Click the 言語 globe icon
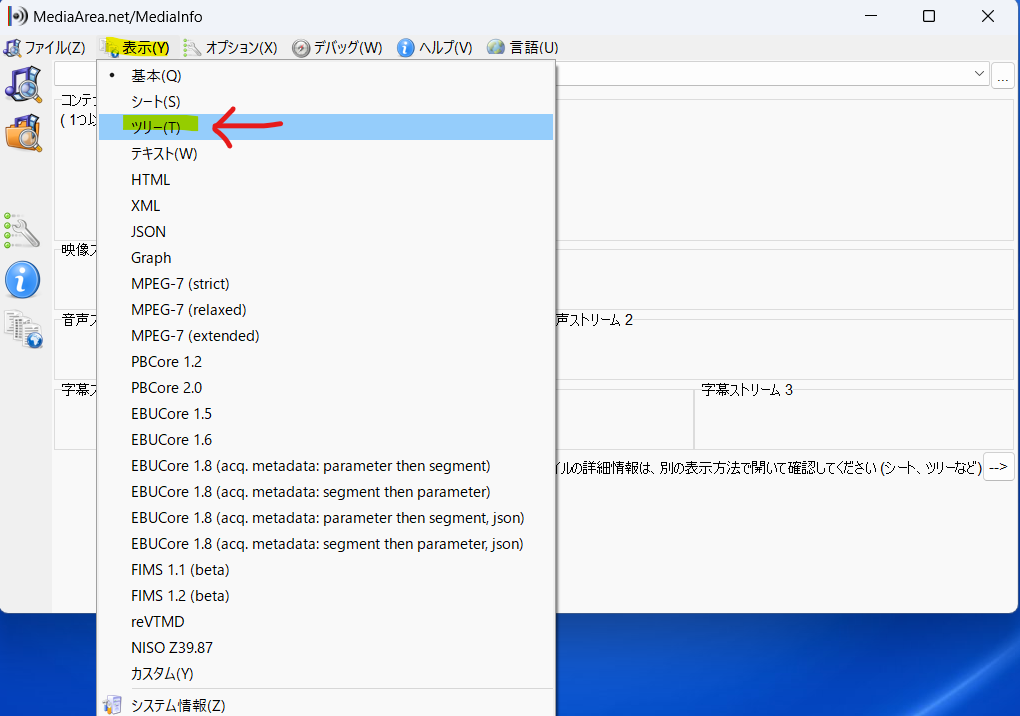This screenshot has width=1020, height=716. pos(496,47)
